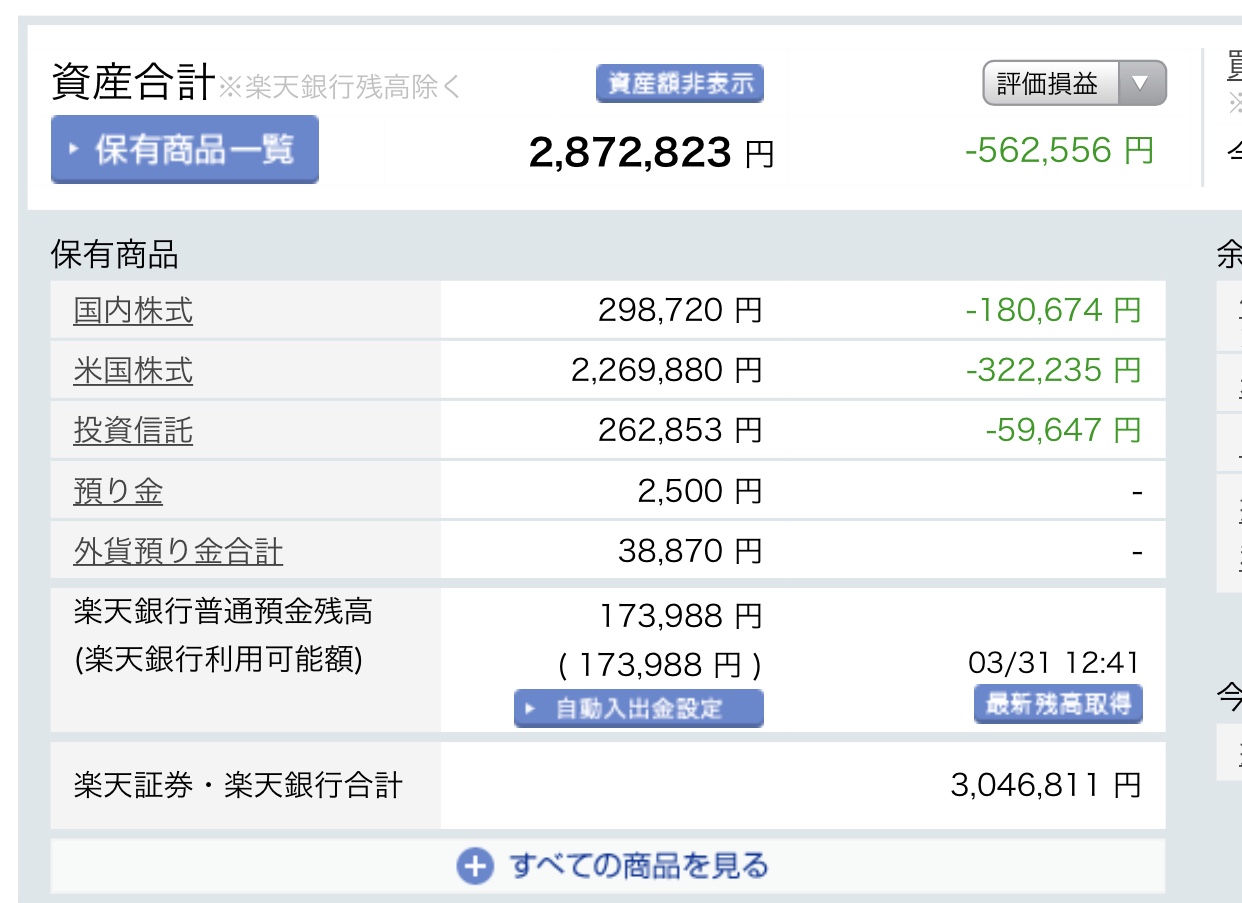The height and width of the screenshot is (903, 1242).
Task: Open the 米国株式 link
Action: [133, 371]
